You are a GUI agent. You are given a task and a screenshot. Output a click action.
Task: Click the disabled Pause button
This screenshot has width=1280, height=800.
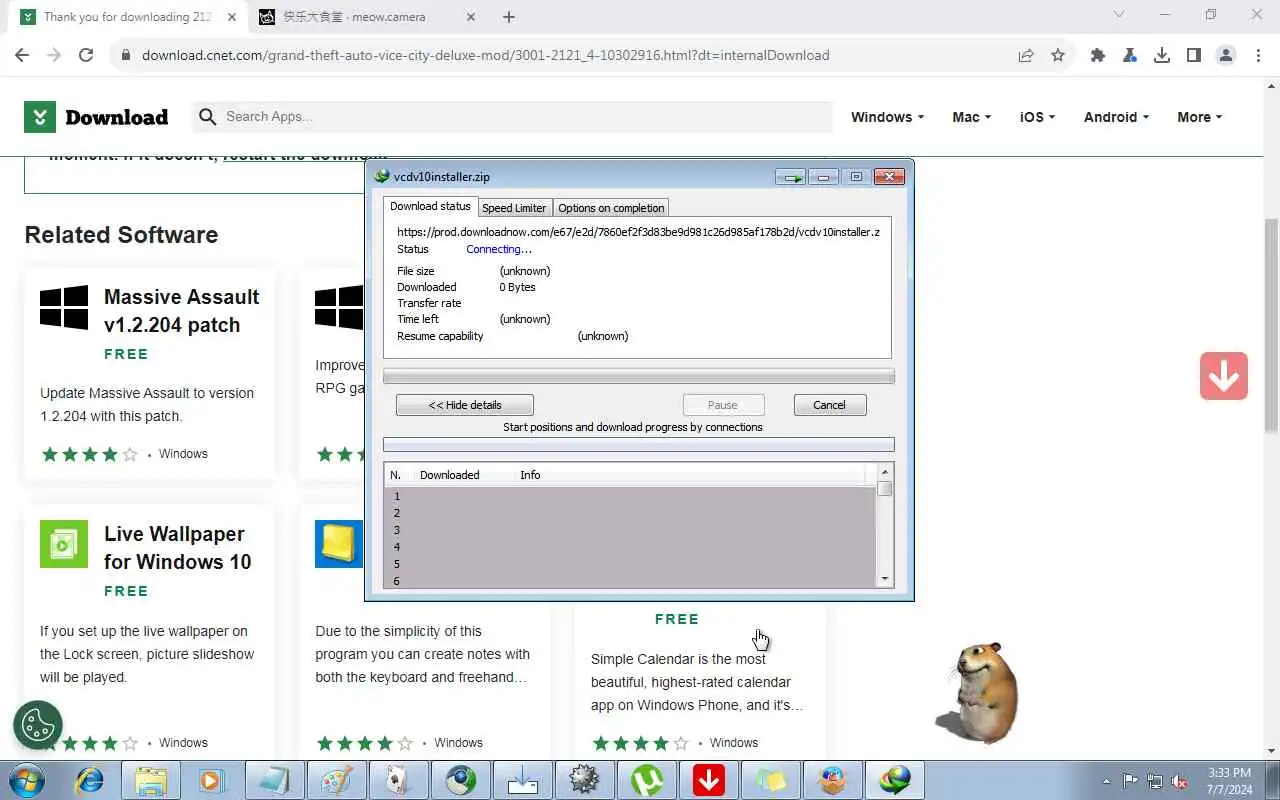click(x=723, y=405)
